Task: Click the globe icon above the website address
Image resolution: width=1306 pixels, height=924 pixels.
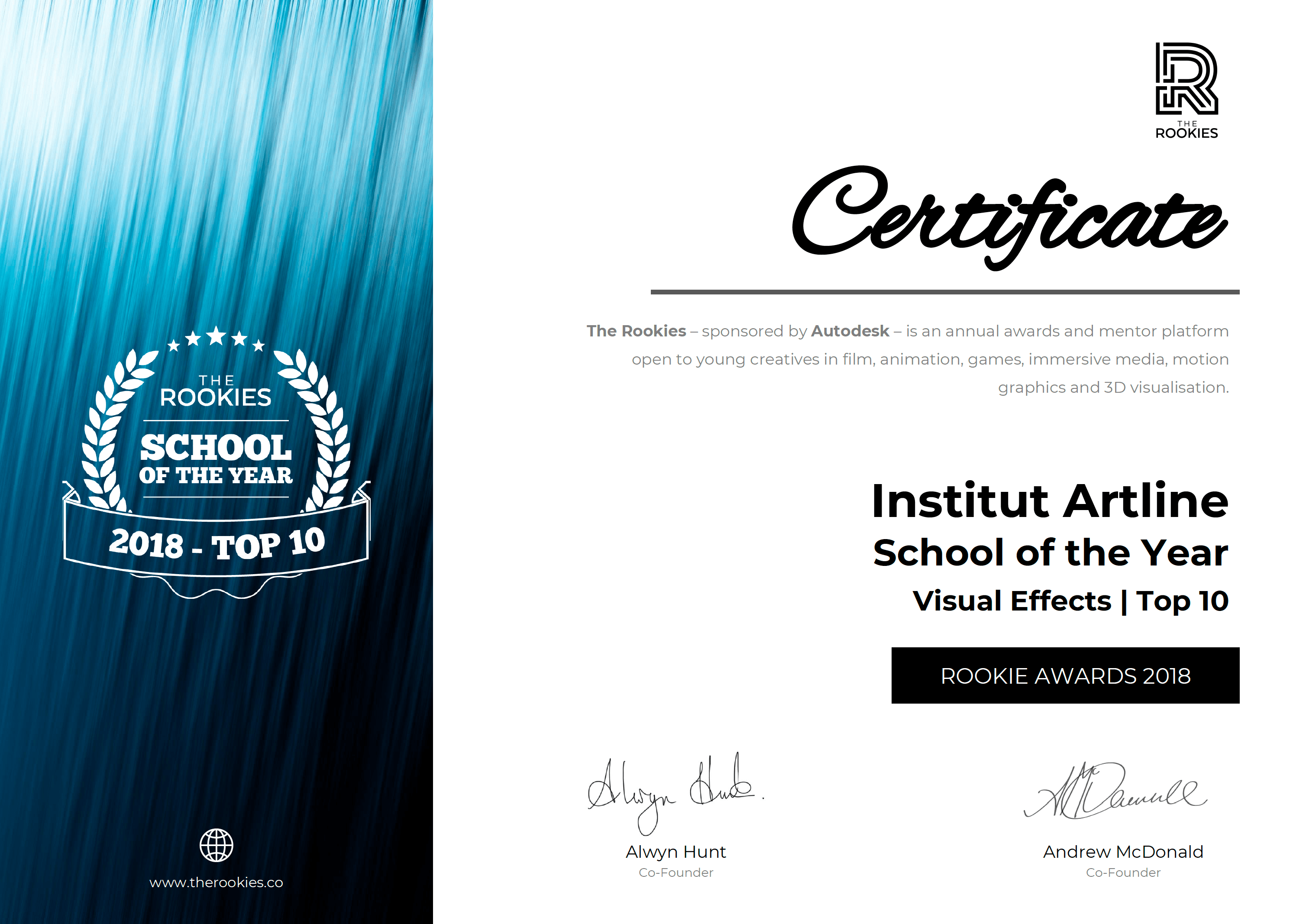Action: pos(216,845)
